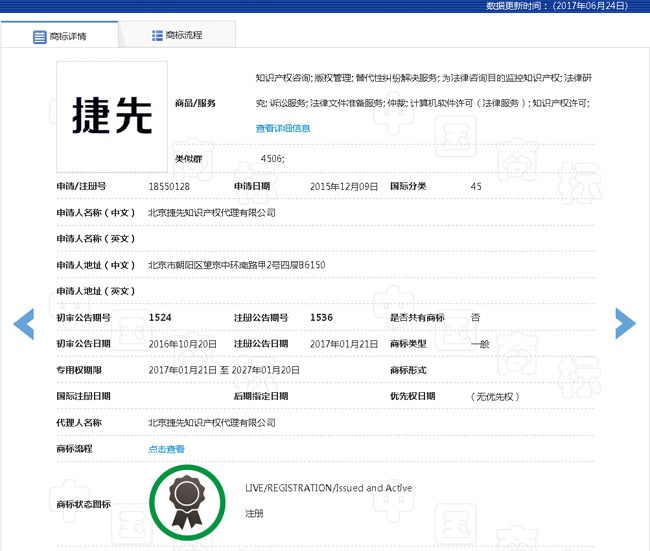This screenshot has width=650, height=551.
Task: Click the 后期指定日期 label
Action: pos(261,397)
